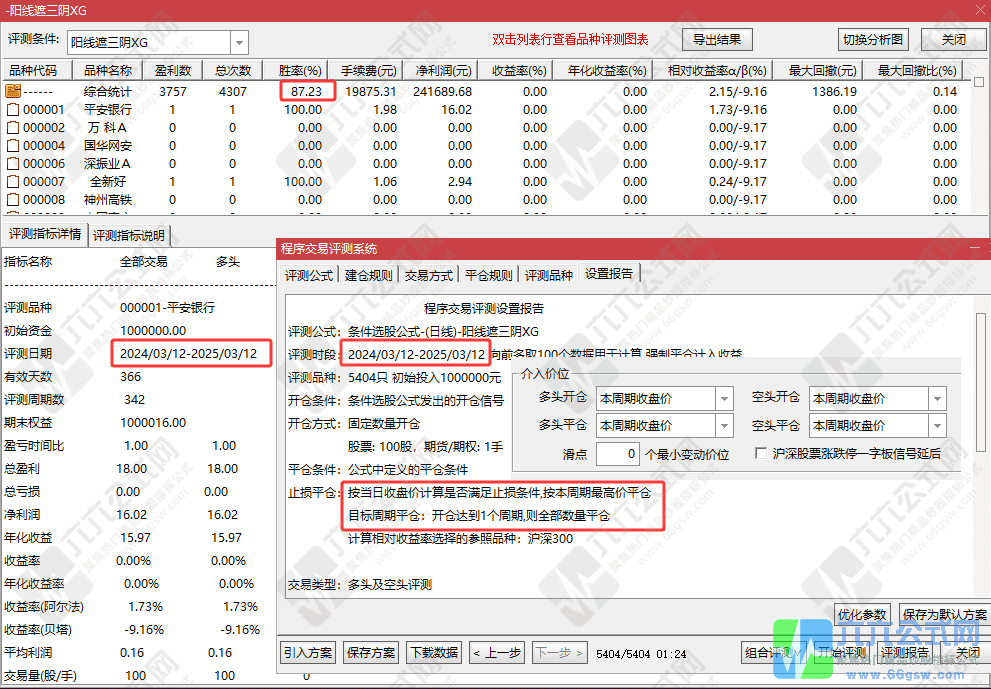Expand the 多头开仓 price dropdown

tap(721, 398)
